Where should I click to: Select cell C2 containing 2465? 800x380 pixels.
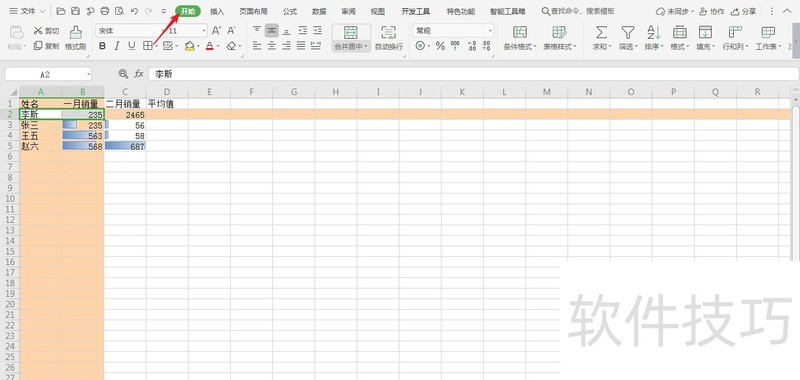tap(125, 115)
